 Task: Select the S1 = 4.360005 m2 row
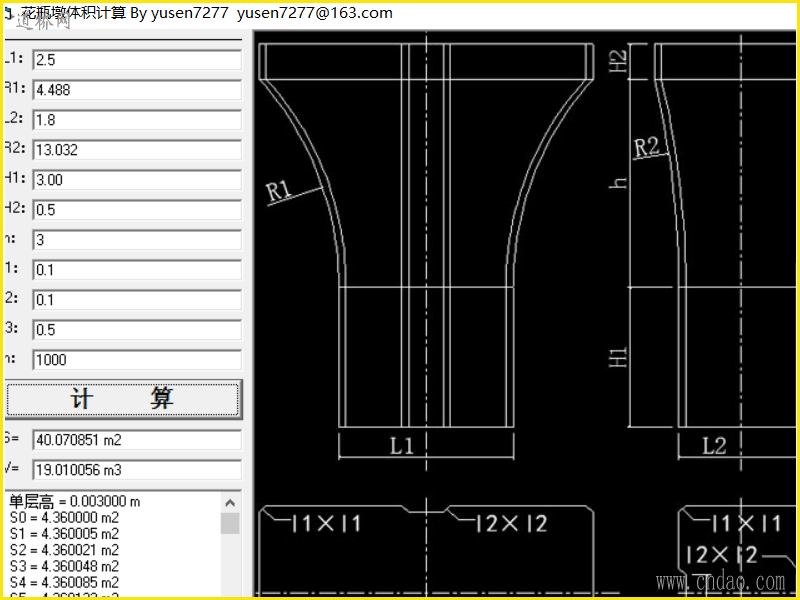click(x=64, y=534)
